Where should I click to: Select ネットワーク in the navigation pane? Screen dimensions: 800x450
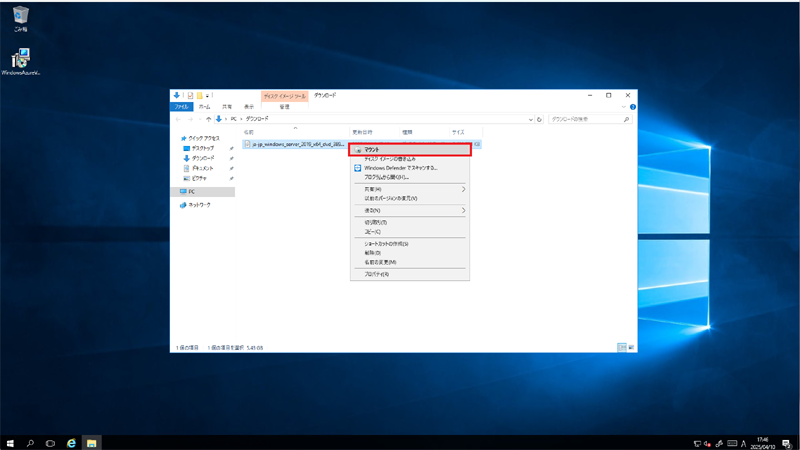coord(200,204)
